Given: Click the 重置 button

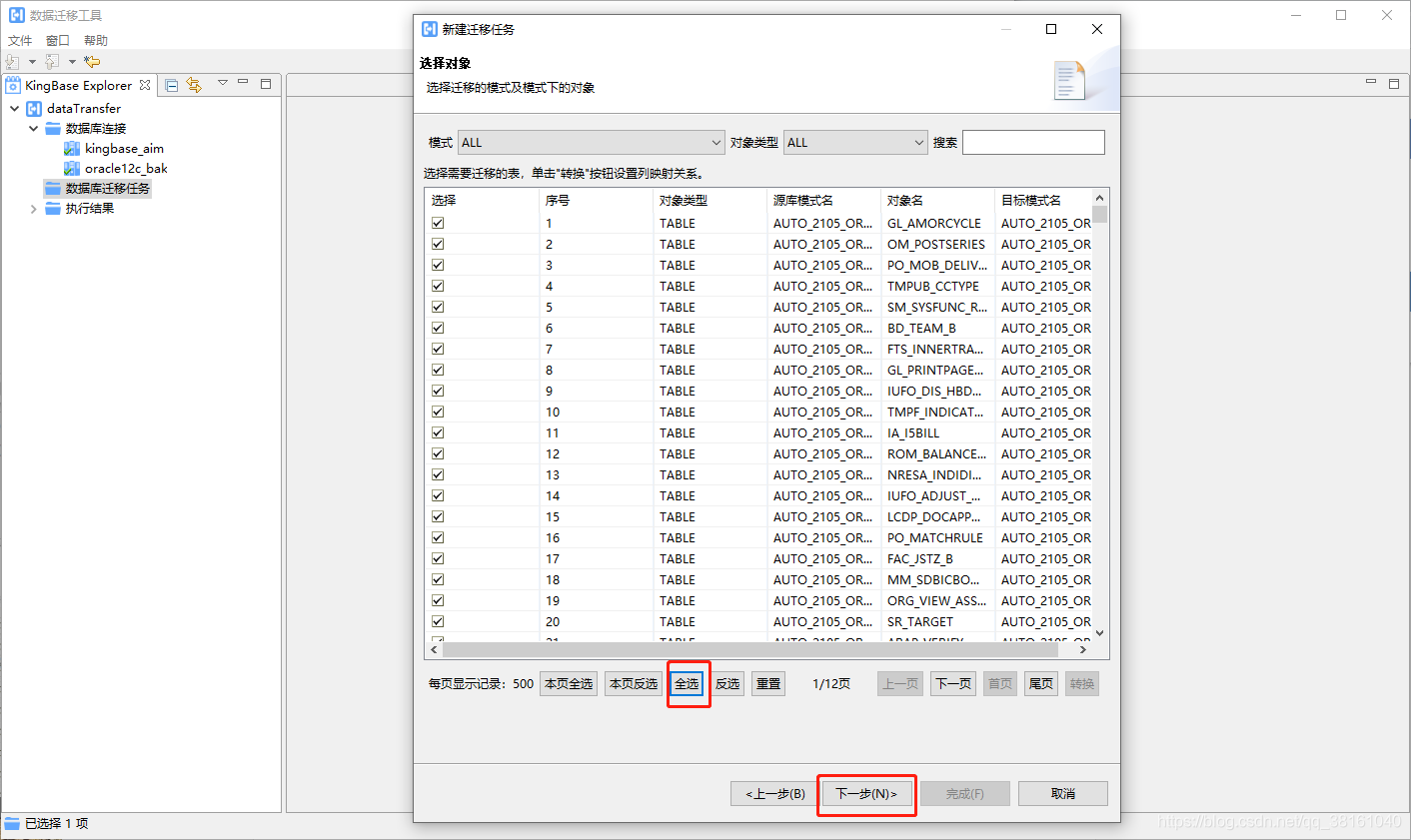Looking at the screenshot, I should click(768, 684).
